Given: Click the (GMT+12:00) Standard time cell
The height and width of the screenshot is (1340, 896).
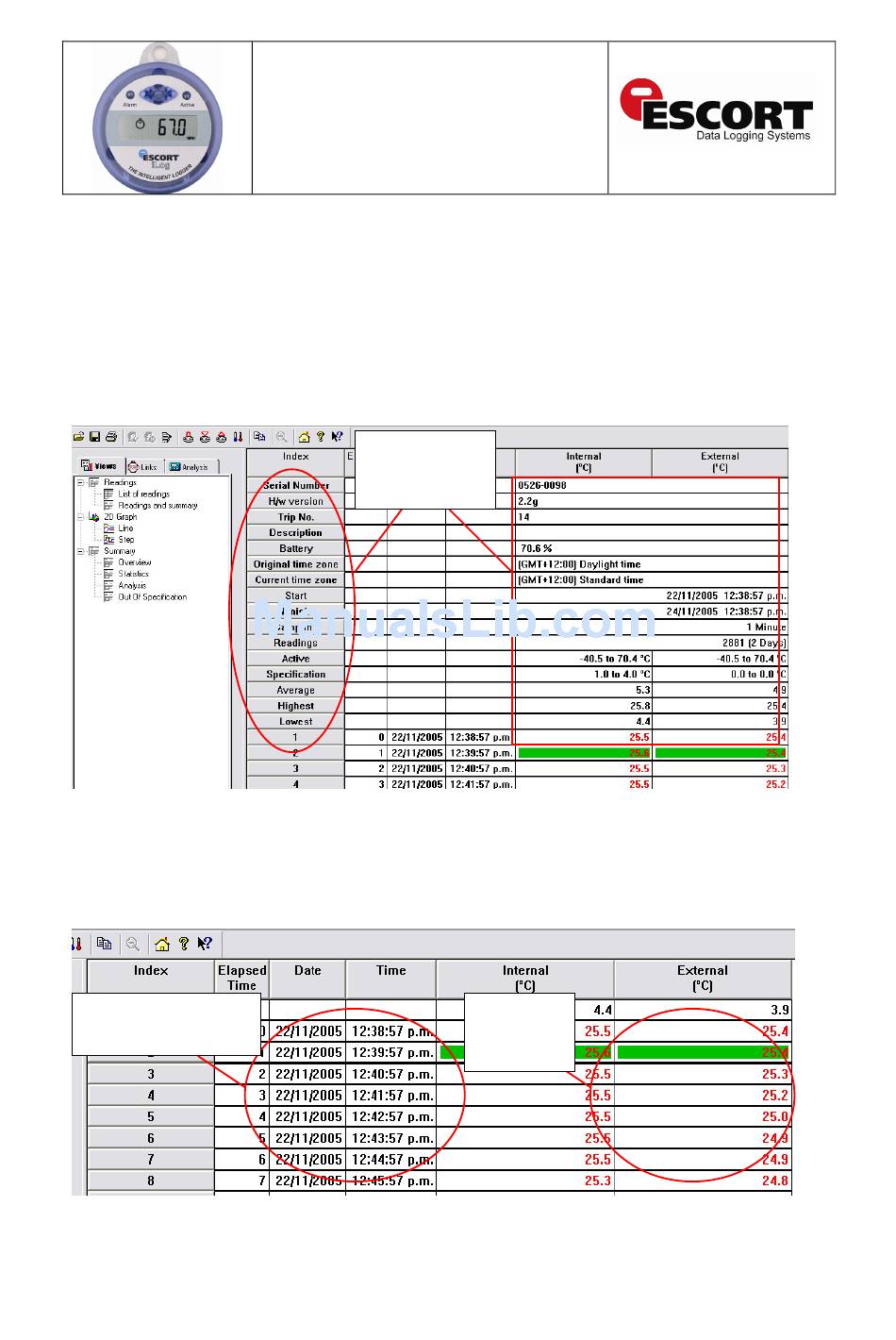Looking at the screenshot, I should (x=651, y=579).
